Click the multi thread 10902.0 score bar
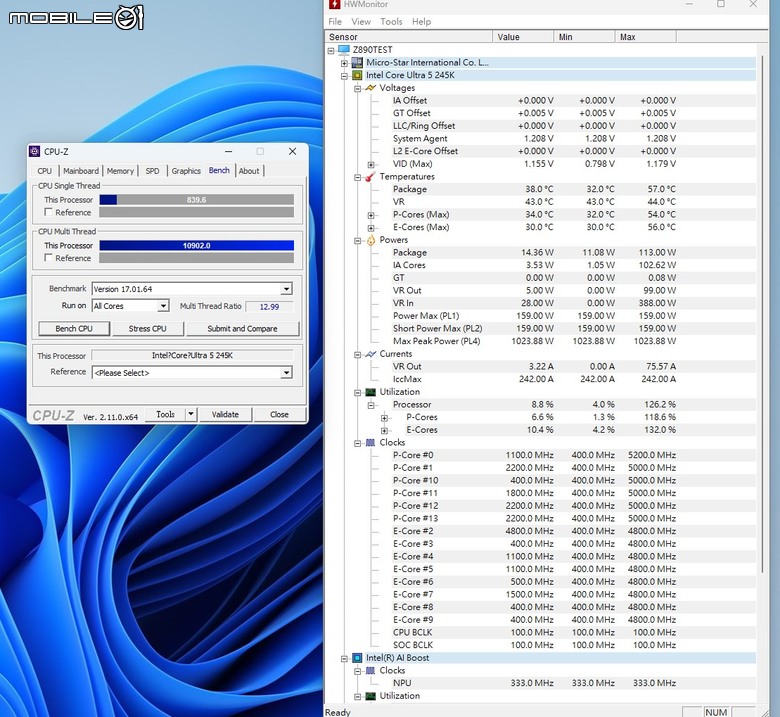Viewport: 780px width, 717px height. (196, 245)
